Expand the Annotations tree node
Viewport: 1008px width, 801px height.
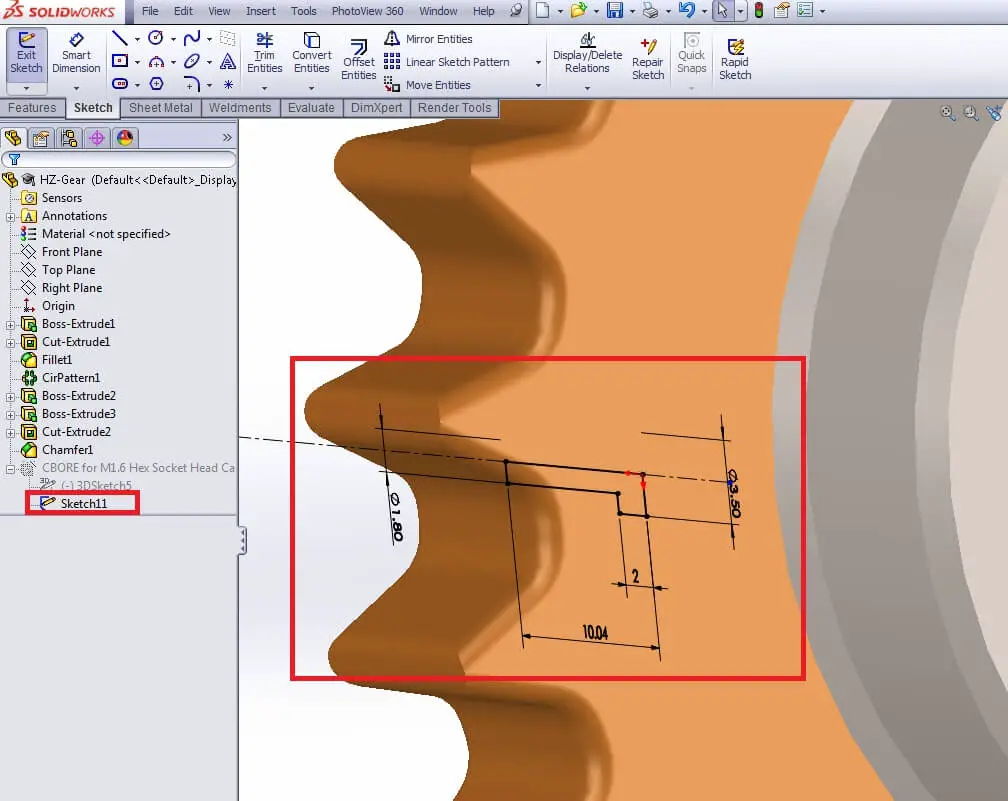(11, 216)
